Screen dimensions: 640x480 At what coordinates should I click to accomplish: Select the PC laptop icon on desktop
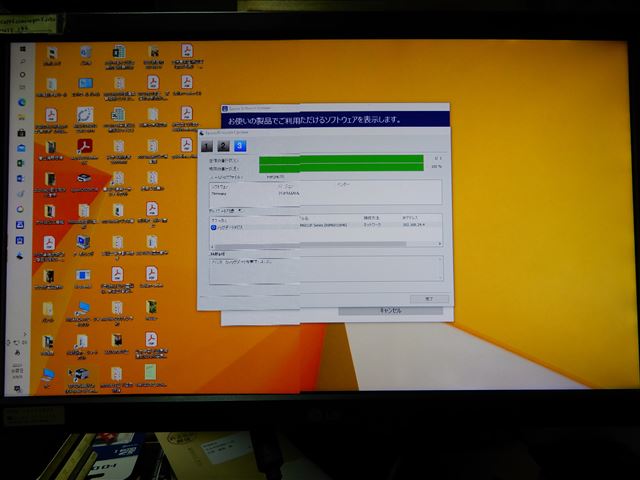point(48,374)
